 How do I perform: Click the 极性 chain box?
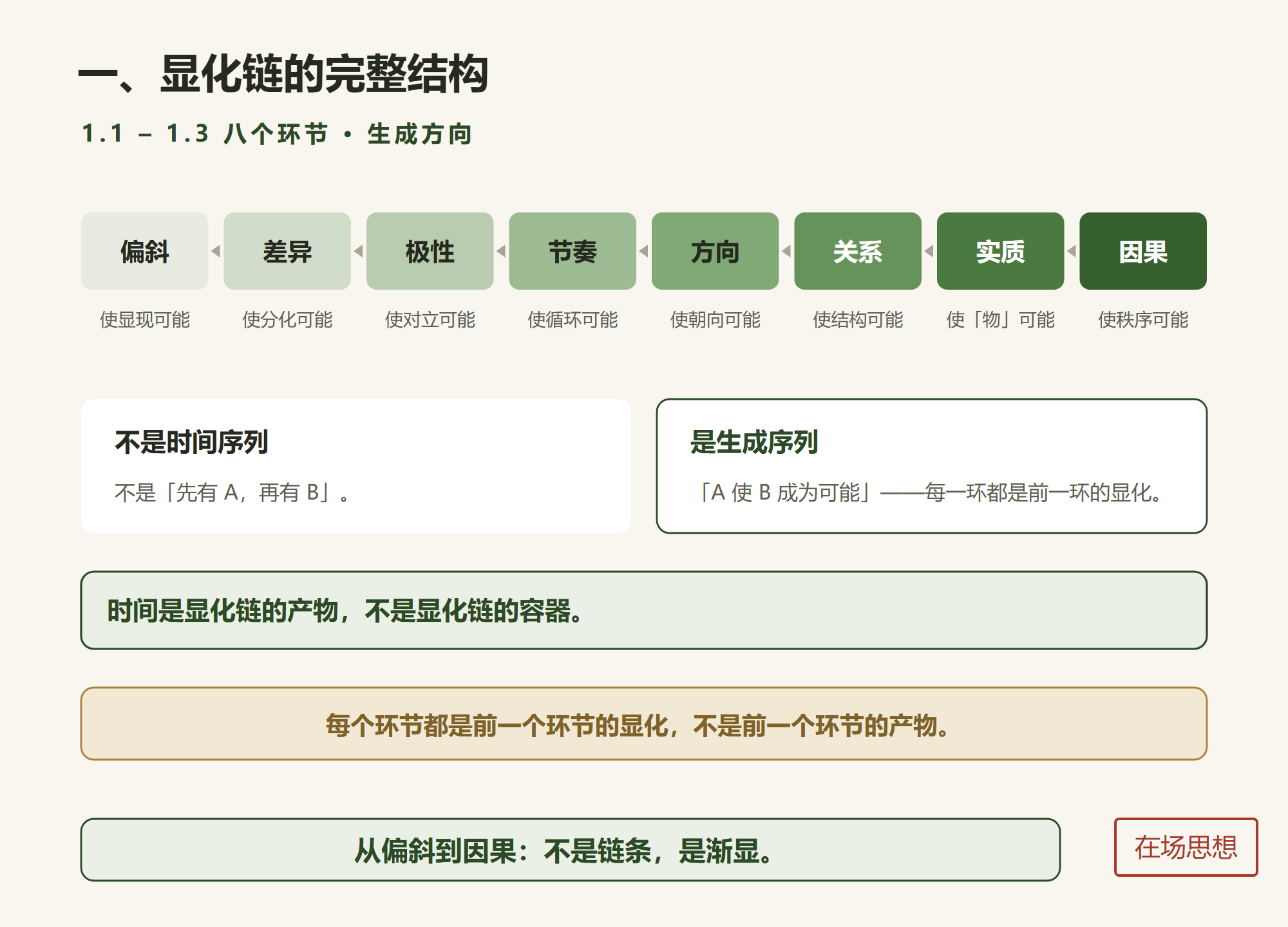[x=430, y=251]
